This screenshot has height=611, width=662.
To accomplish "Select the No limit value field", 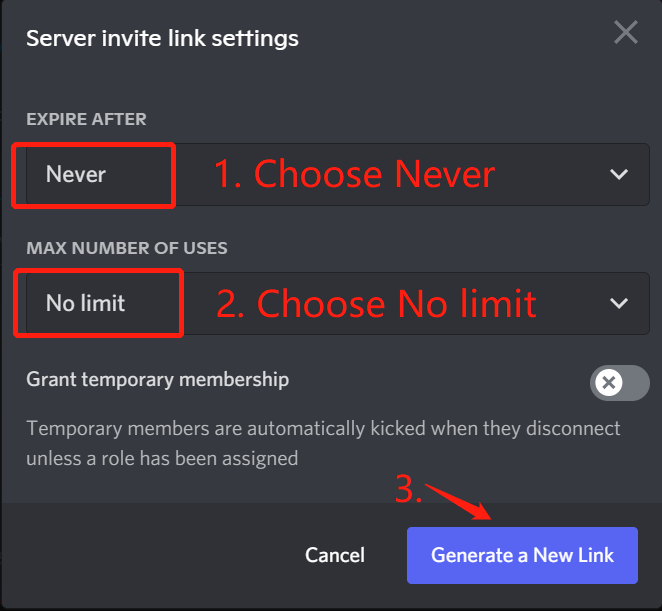I will (86, 303).
